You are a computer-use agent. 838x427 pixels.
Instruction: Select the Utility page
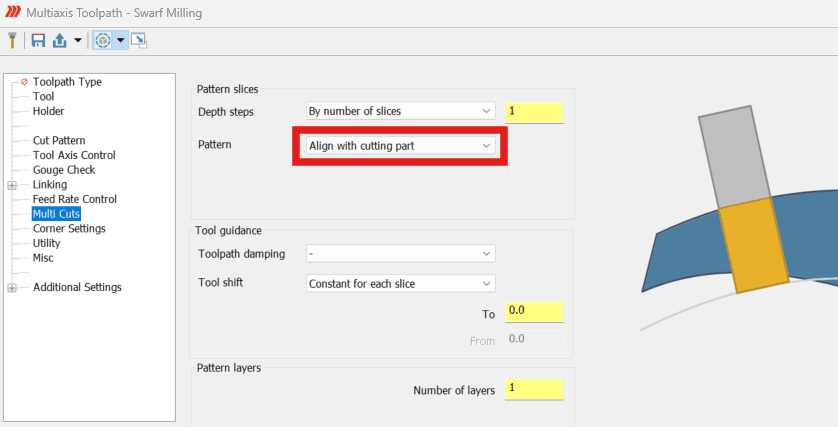pos(46,243)
